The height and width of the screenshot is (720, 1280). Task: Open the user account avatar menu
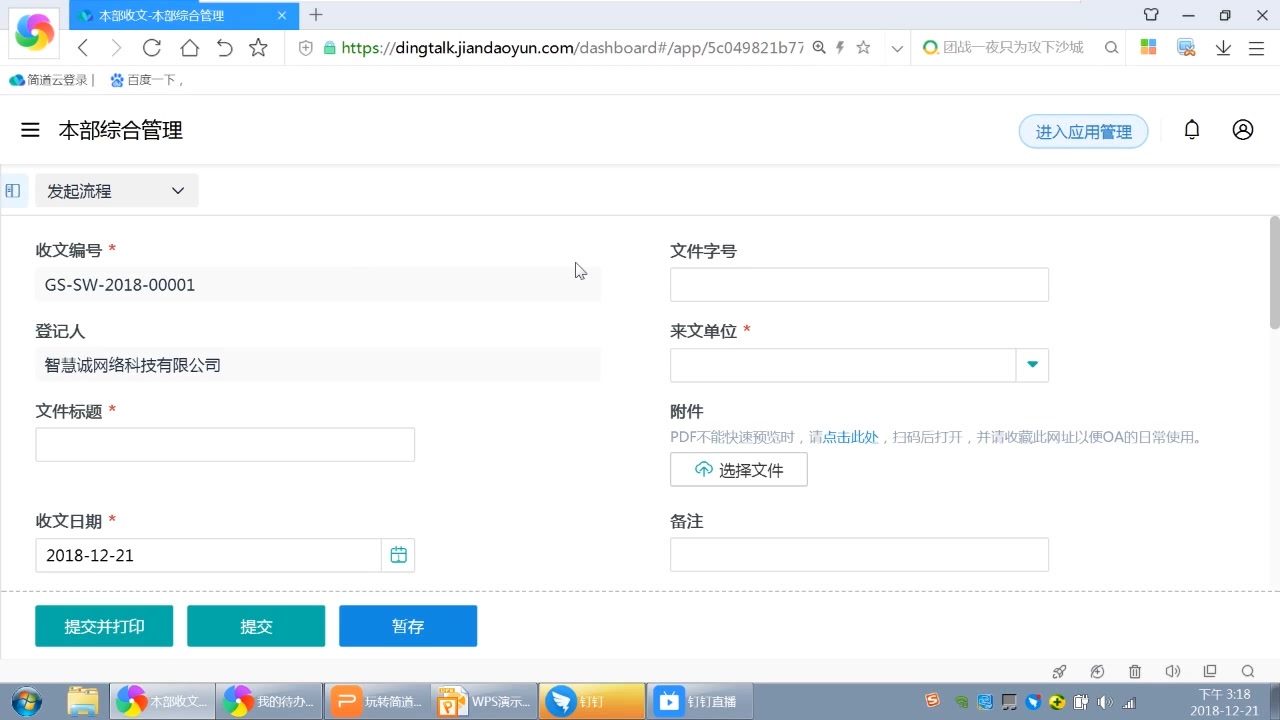(1243, 130)
